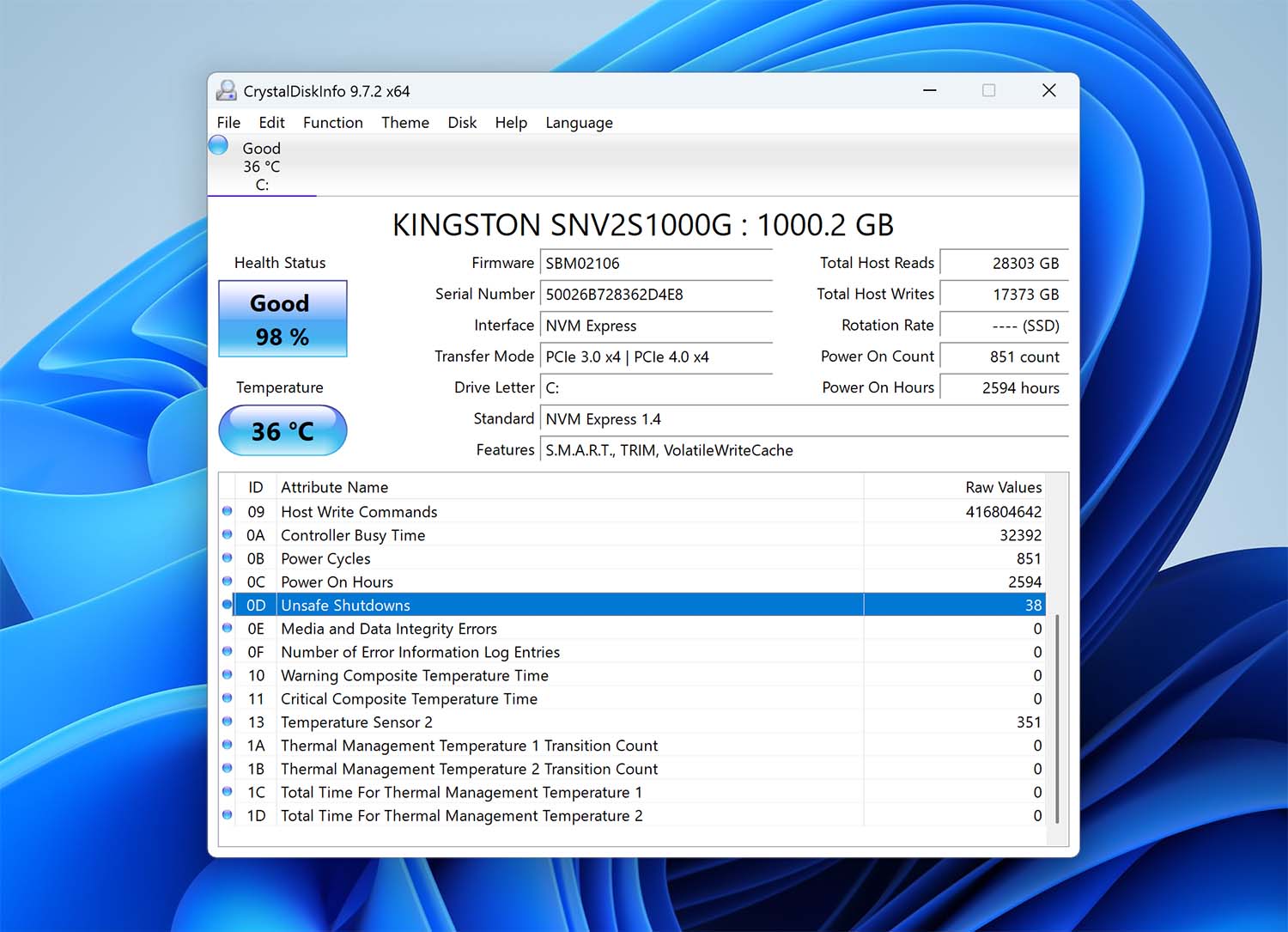Click the Good 98 % health status button

283,319
